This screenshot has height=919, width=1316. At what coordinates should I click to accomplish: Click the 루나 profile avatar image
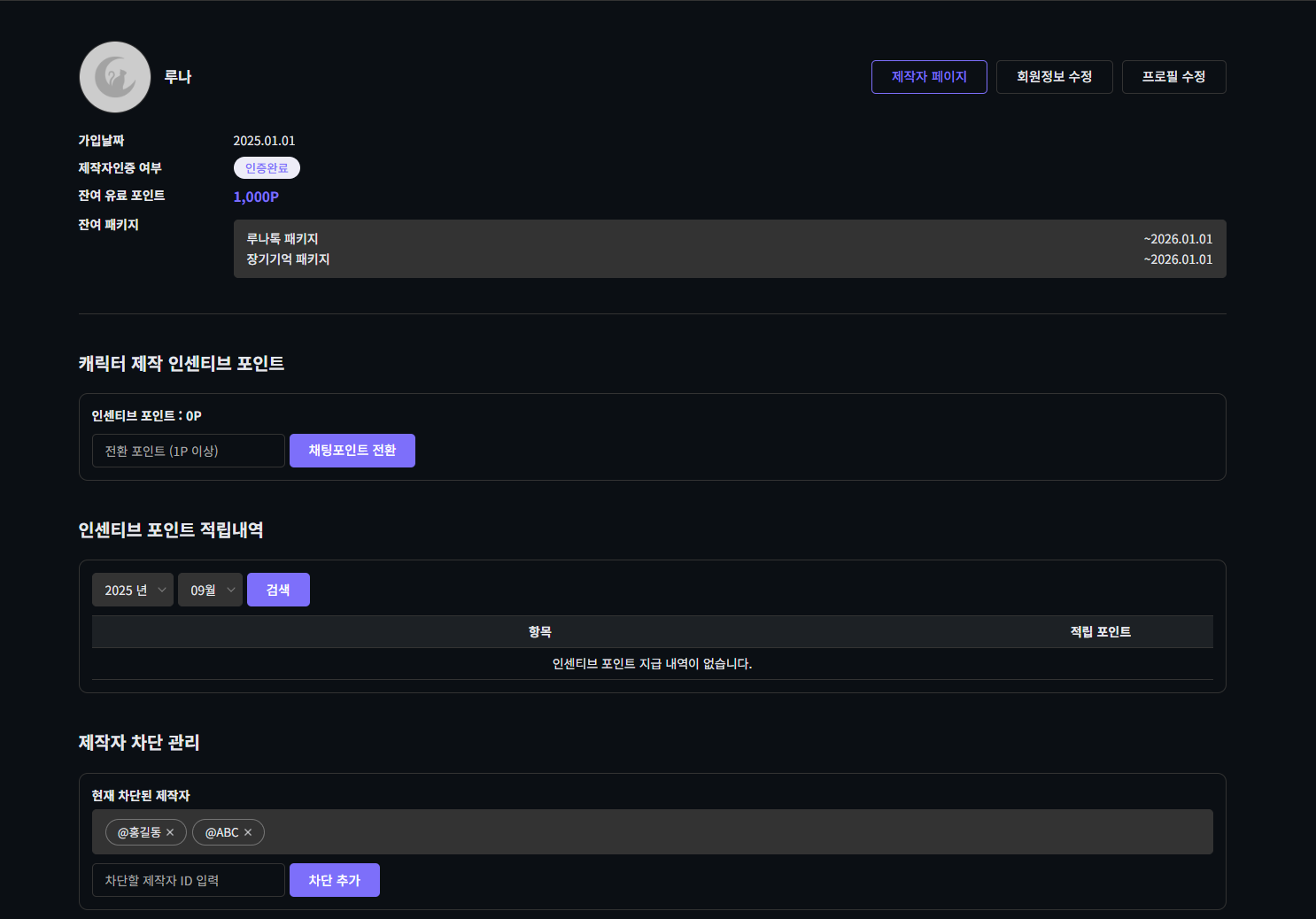point(115,77)
